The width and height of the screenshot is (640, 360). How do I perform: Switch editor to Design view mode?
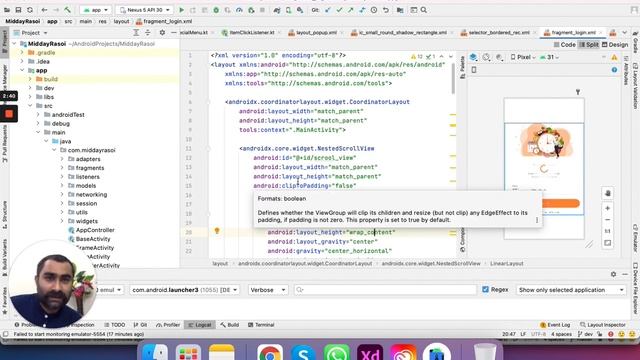click(615, 45)
